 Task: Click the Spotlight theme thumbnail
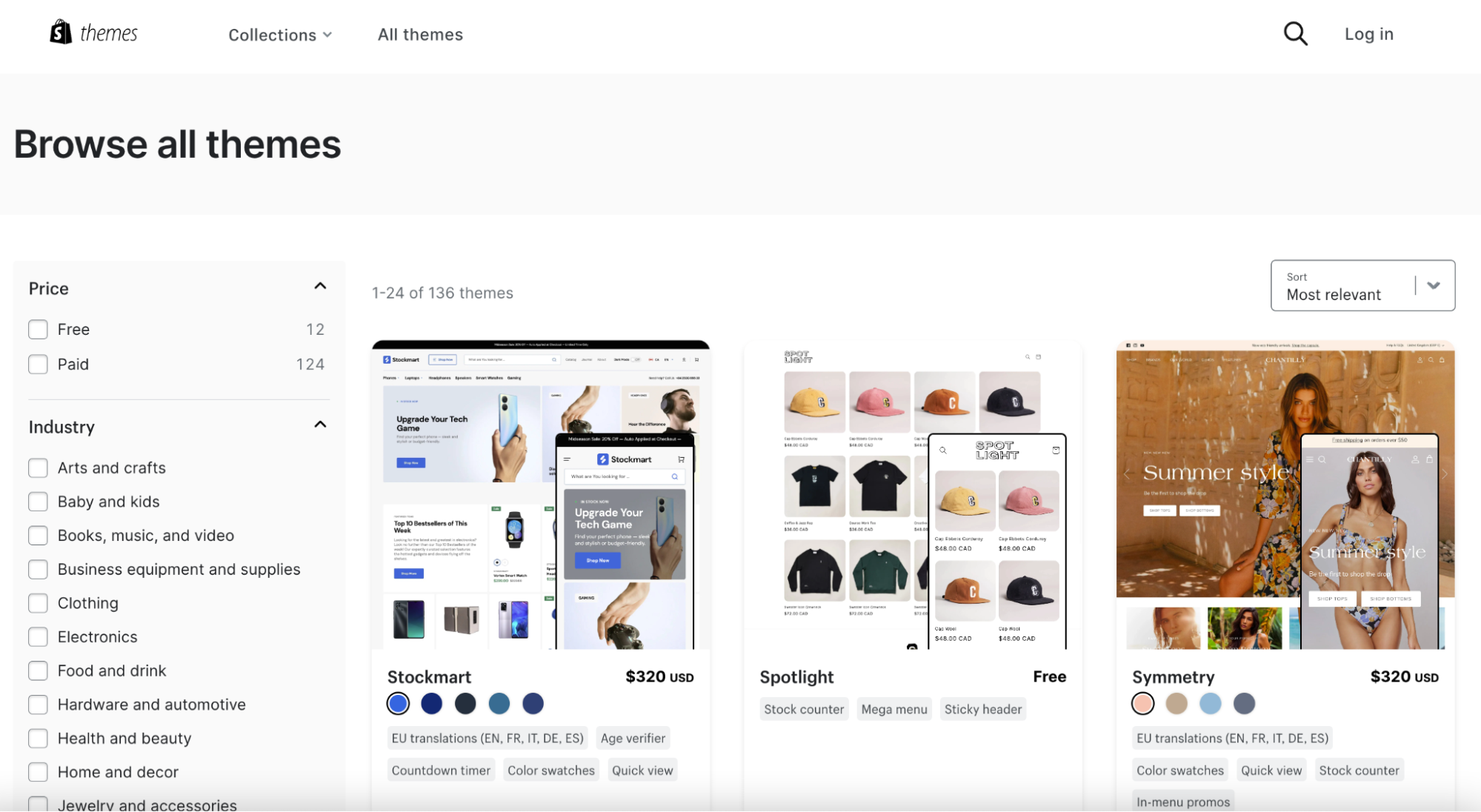pos(912,495)
